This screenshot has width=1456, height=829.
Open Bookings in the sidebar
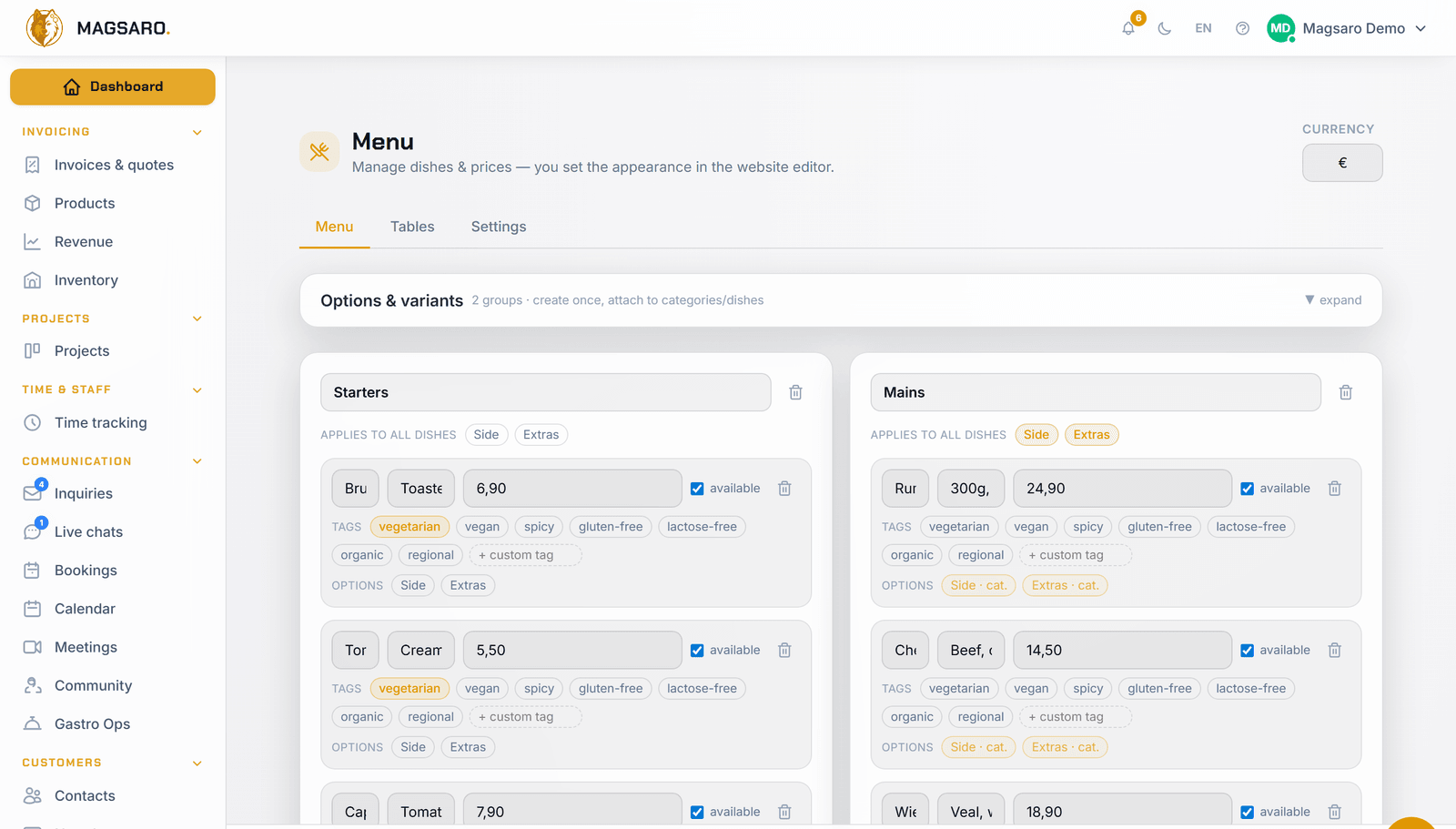coord(113,571)
